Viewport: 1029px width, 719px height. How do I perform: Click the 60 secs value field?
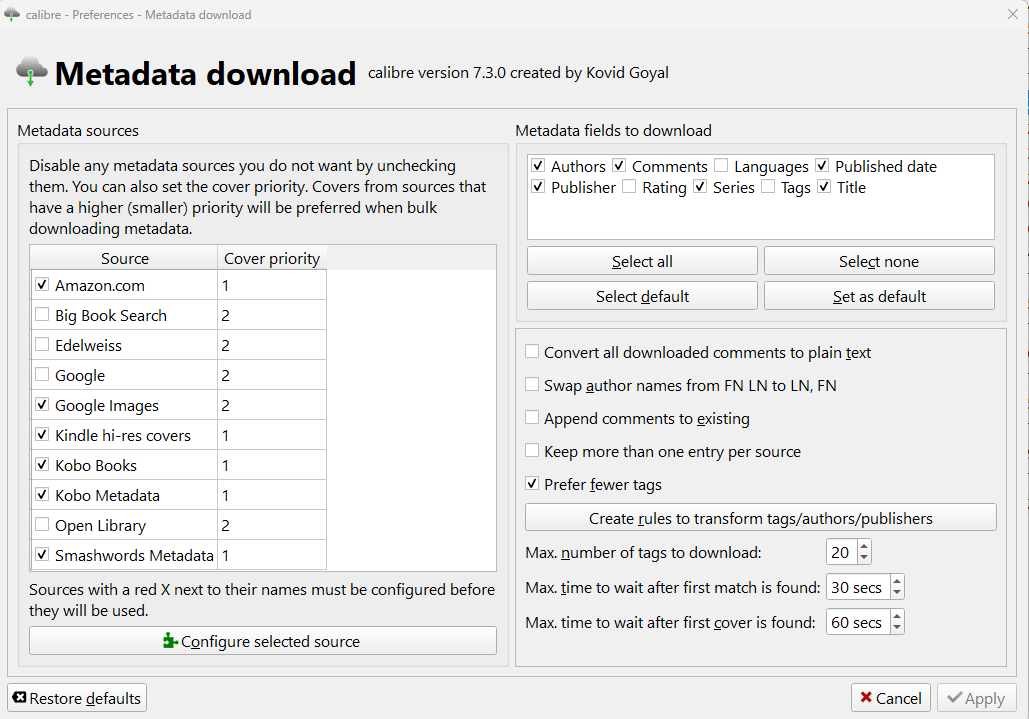pyautogui.click(x=858, y=622)
